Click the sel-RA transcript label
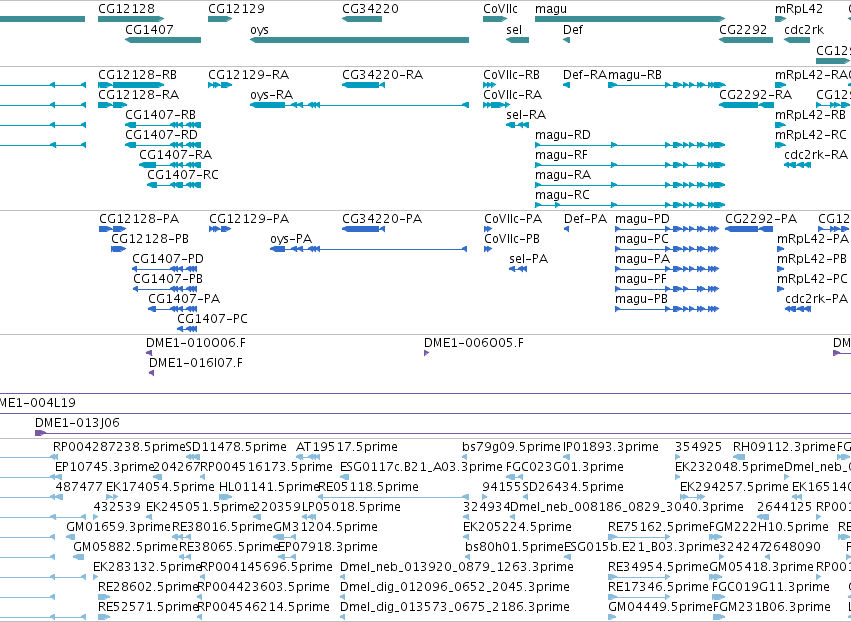Image resolution: width=851 pixels, height=622 pixels. click(526, 115)
